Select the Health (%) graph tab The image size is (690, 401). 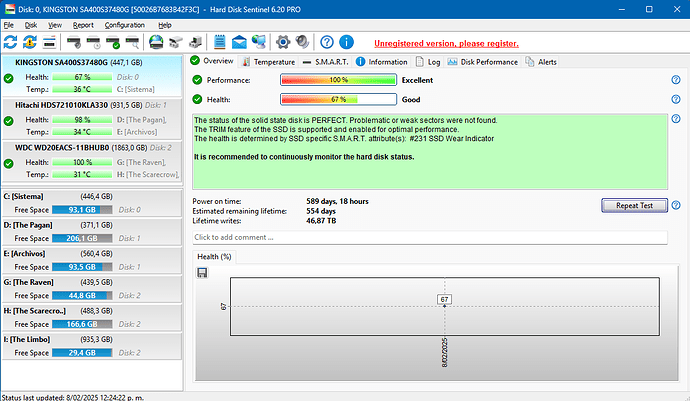[x=214, y=257]
